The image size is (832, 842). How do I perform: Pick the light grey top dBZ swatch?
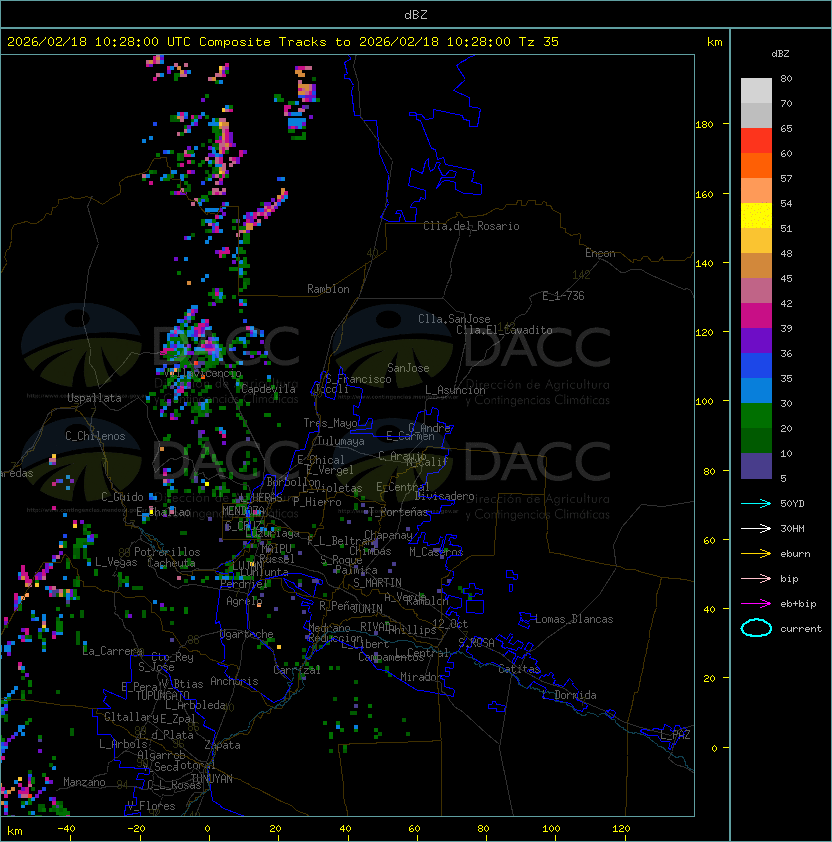coord(756,91)
